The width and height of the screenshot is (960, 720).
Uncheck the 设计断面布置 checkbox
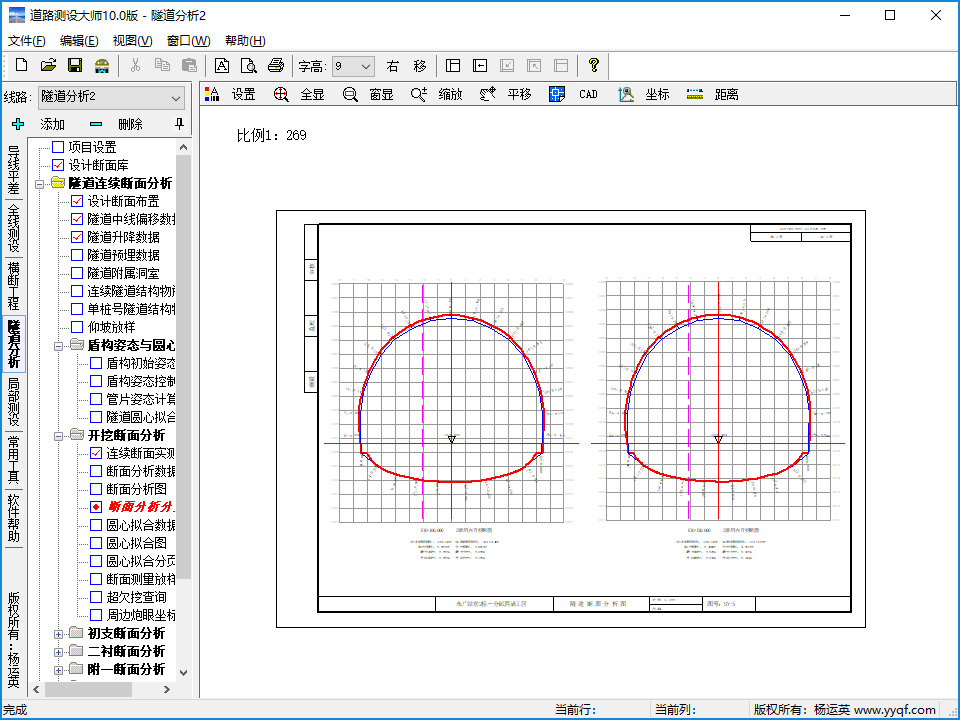click(x=77, y=201)
